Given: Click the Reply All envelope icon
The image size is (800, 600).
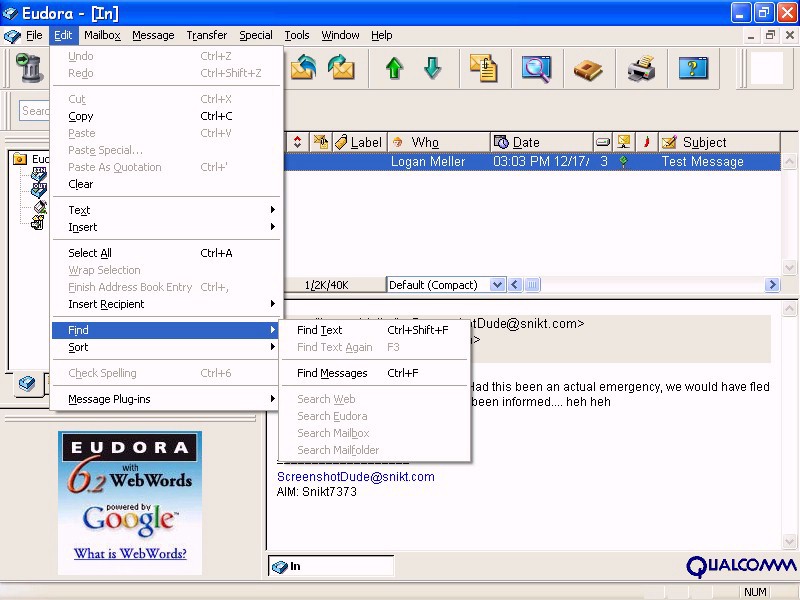Looking at the screenshot, I should pos(303,68).
